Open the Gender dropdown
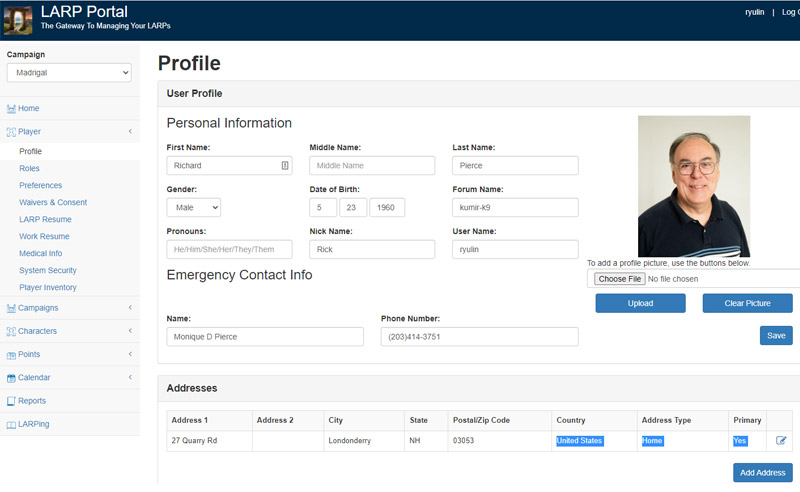 click(x=193, y=207)
